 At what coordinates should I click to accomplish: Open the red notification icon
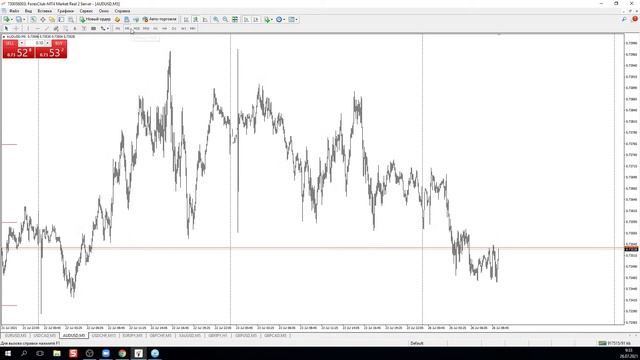coord(635,19)
